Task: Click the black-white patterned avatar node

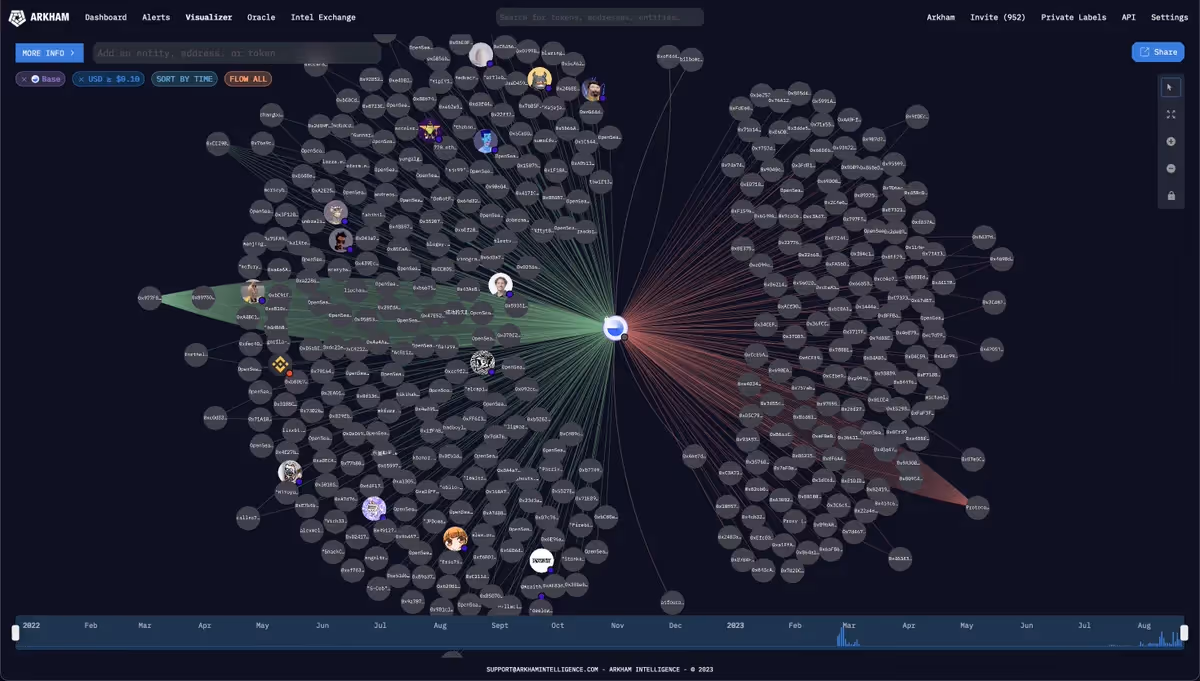Action: pos(482,362)
